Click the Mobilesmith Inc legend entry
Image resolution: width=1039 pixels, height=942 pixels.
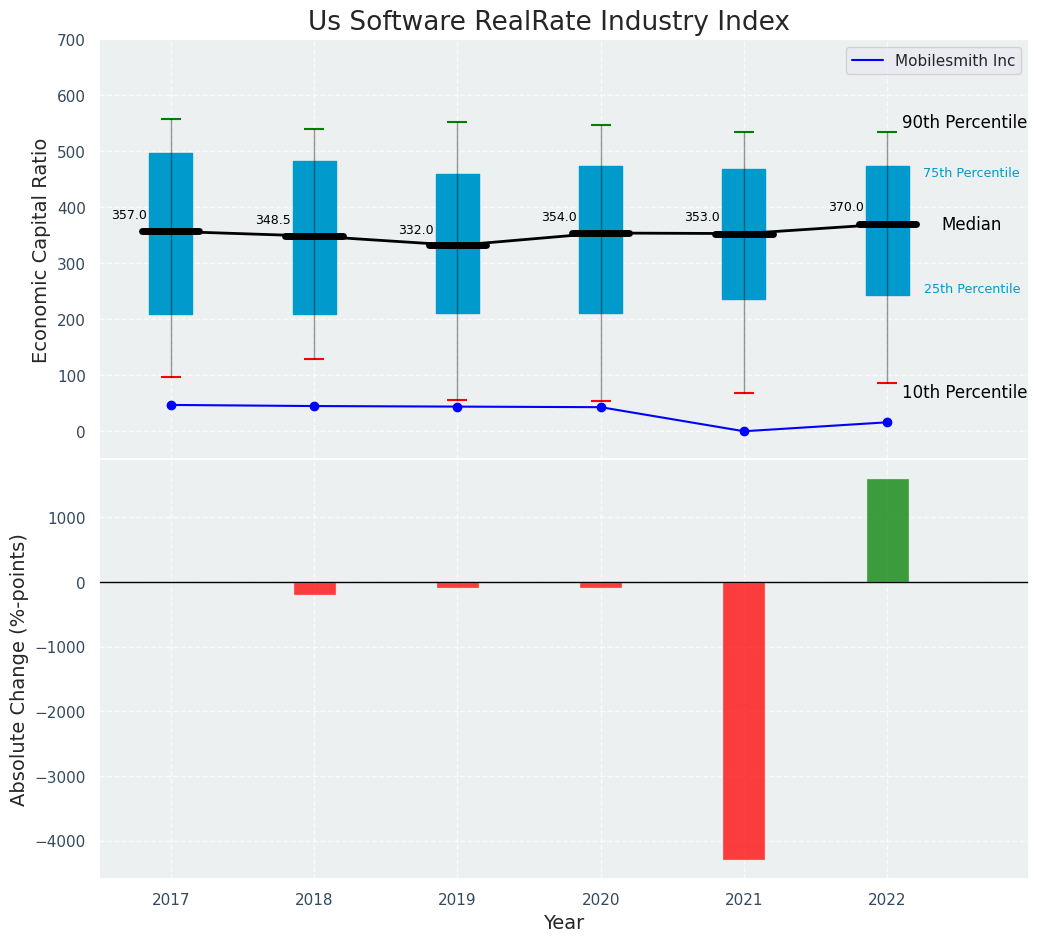[x=933, y=61]
